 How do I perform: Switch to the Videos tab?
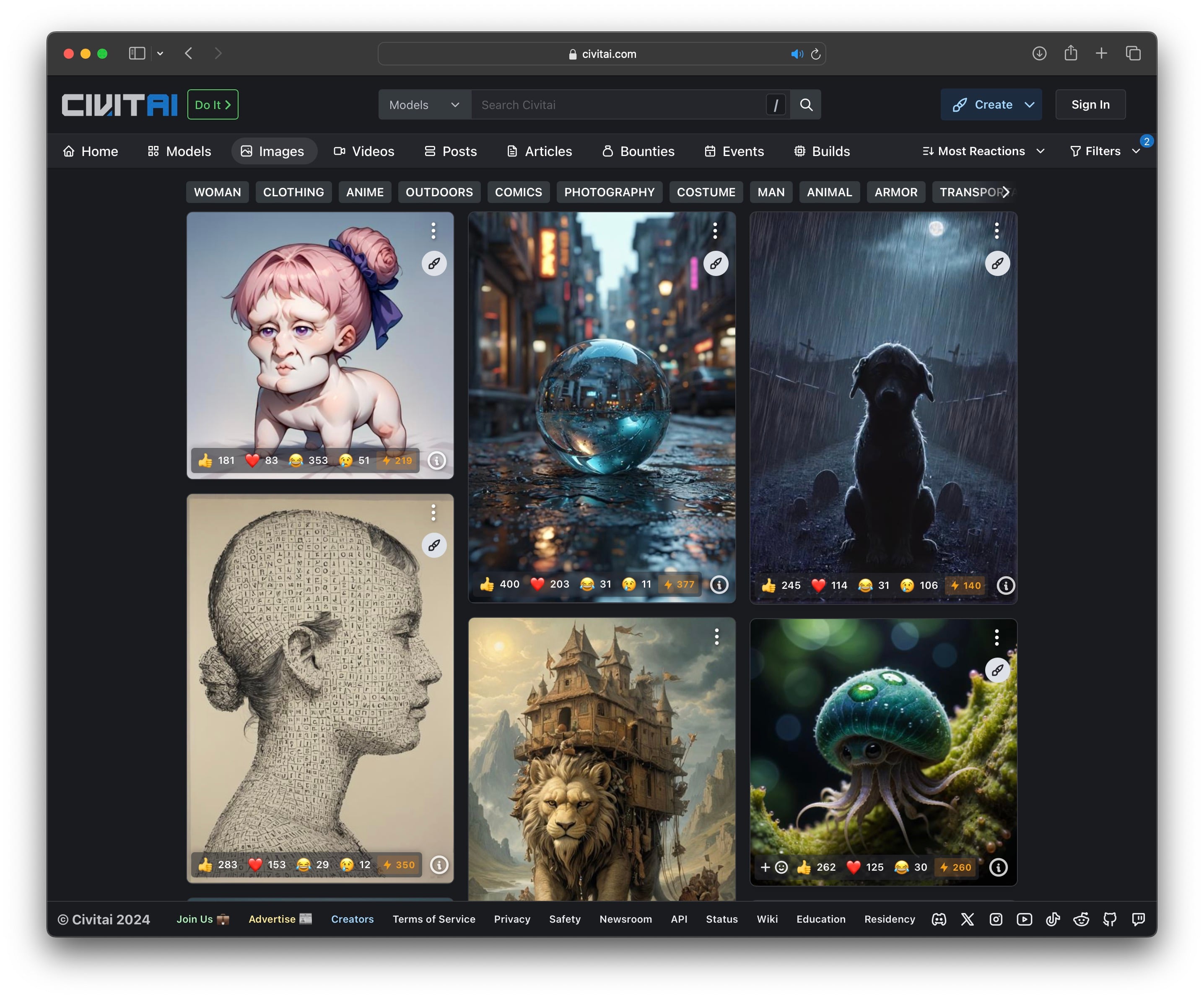(x=364, y=151)
